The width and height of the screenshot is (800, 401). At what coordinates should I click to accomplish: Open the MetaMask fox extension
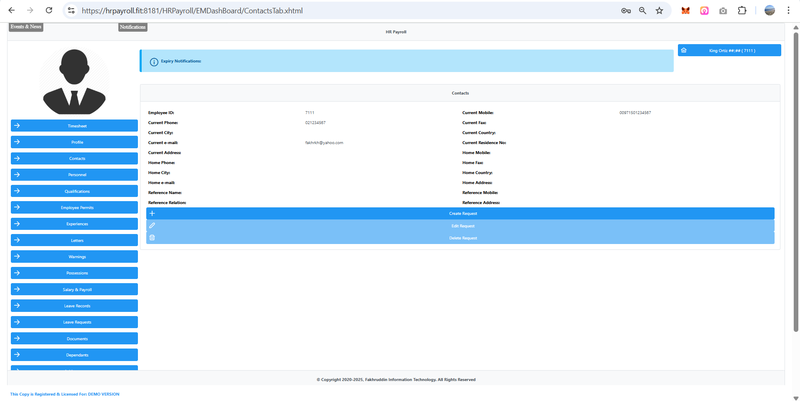685,10
